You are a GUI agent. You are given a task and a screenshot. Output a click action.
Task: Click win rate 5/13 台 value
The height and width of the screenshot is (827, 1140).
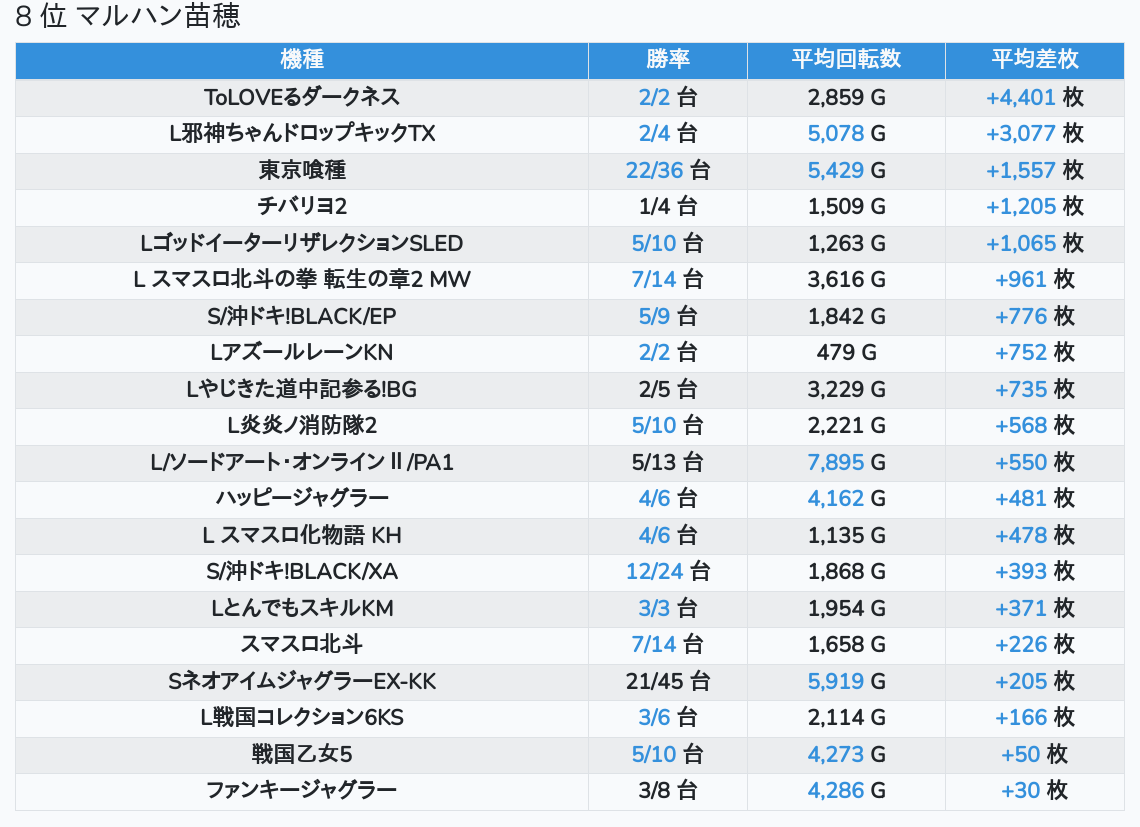point(667,462)
